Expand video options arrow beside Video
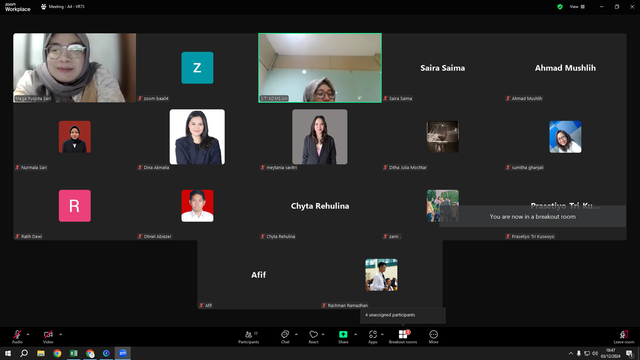 coord(60,334)
